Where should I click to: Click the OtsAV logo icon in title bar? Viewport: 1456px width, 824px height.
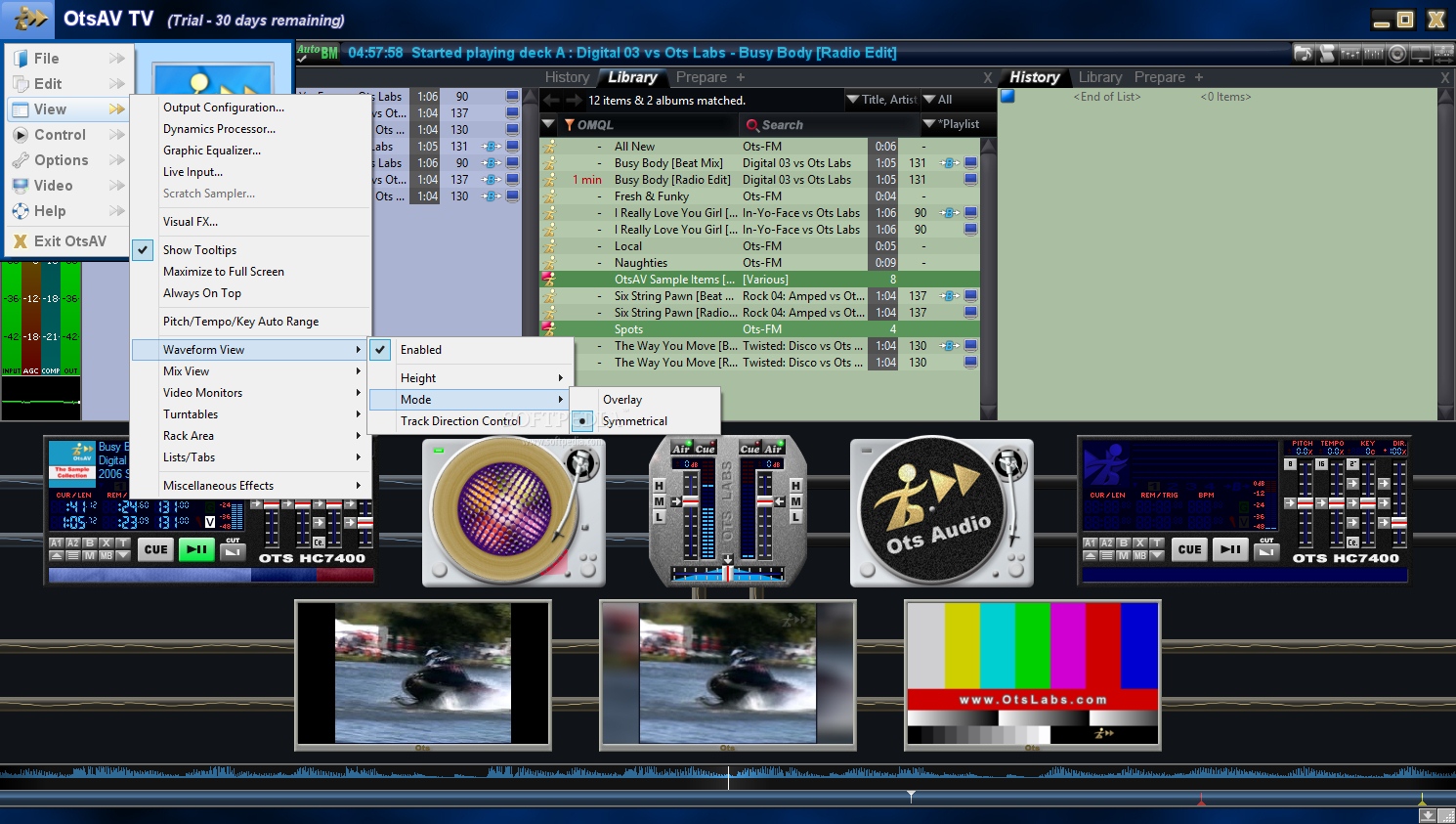[x=30, y=19]
